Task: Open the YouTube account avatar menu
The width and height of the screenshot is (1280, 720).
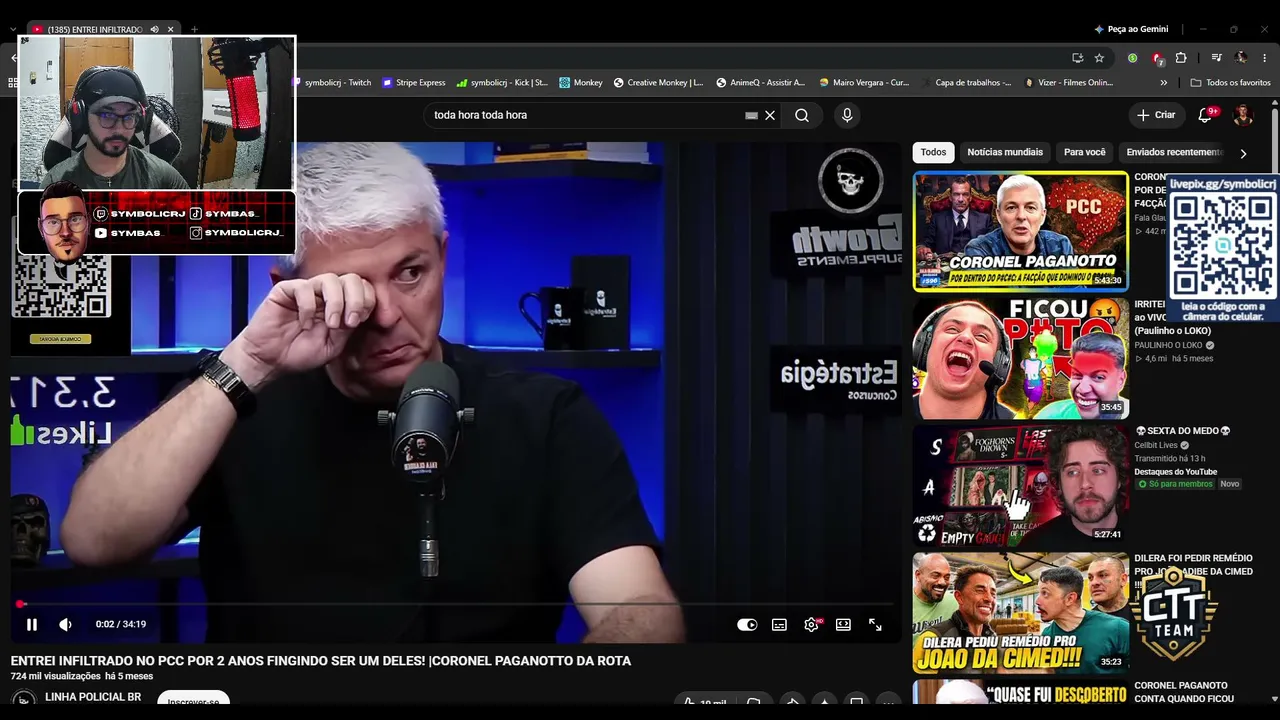Action: (1243, 115)
